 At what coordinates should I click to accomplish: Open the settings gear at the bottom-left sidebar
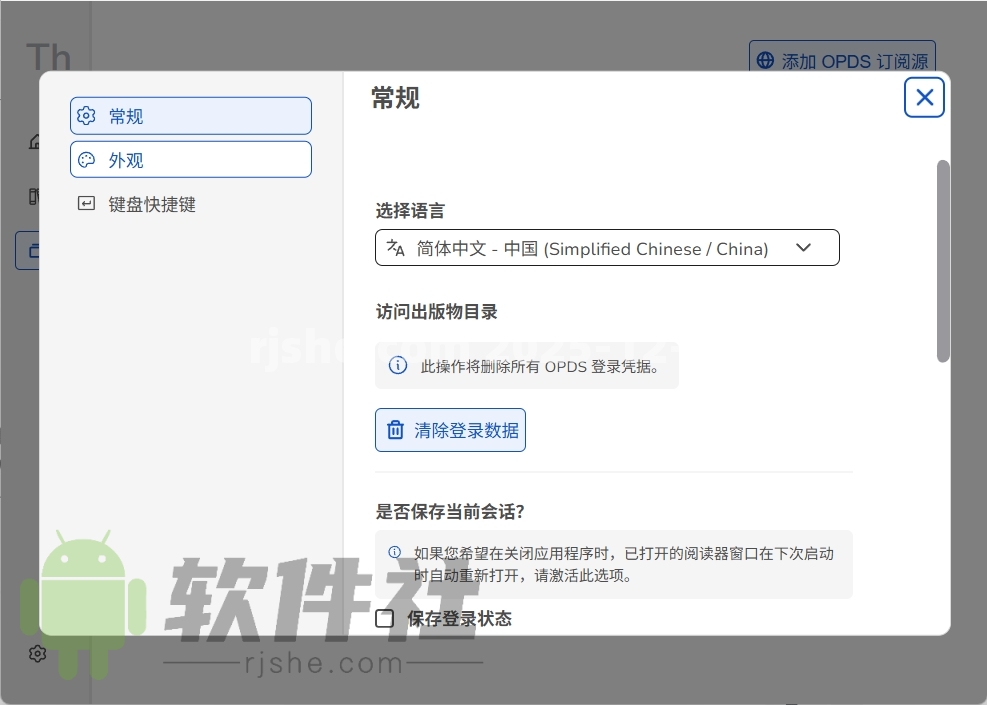pos(37,653)
